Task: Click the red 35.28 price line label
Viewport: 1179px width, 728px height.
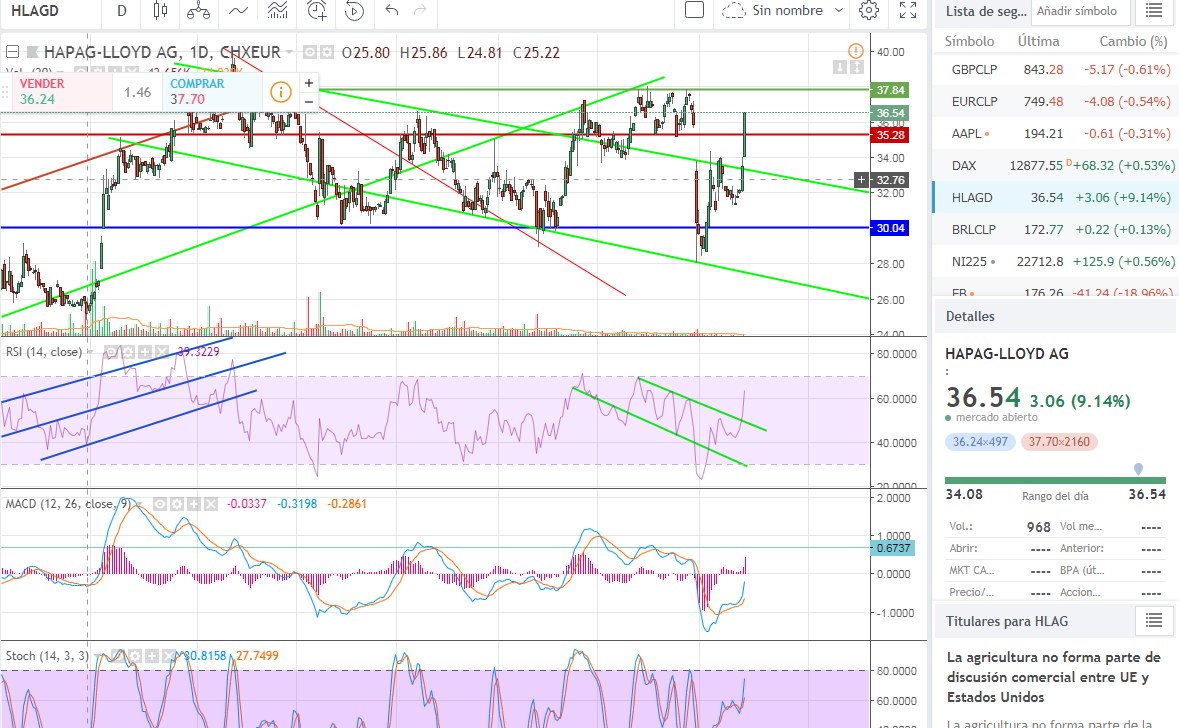Action: (890, 135)
